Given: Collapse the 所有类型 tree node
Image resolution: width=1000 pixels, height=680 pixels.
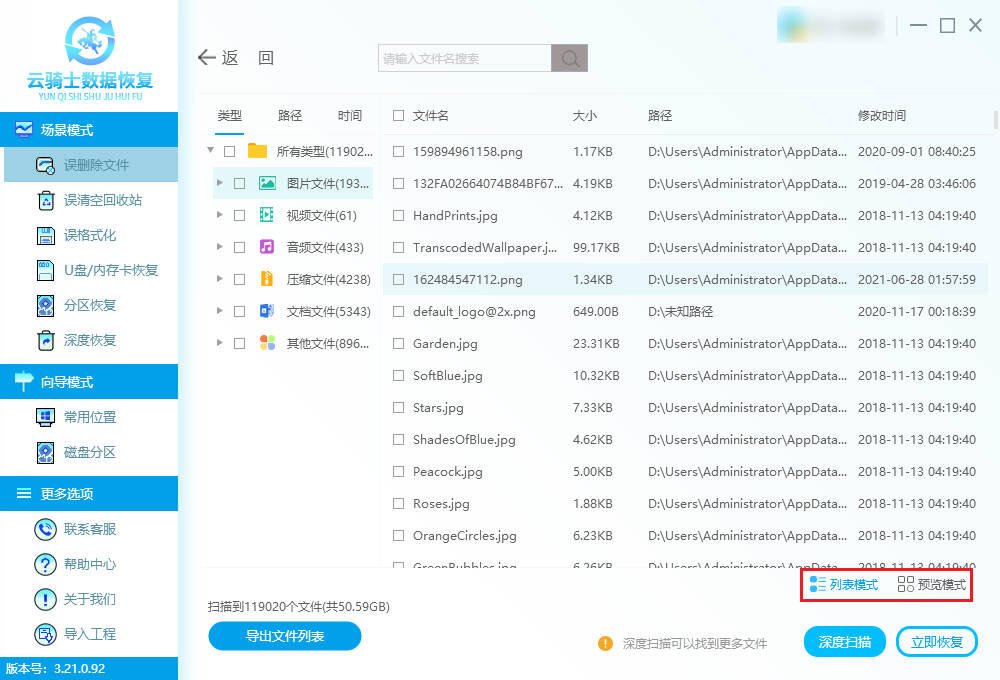Looking at the screenshot, I should (210, 151).
